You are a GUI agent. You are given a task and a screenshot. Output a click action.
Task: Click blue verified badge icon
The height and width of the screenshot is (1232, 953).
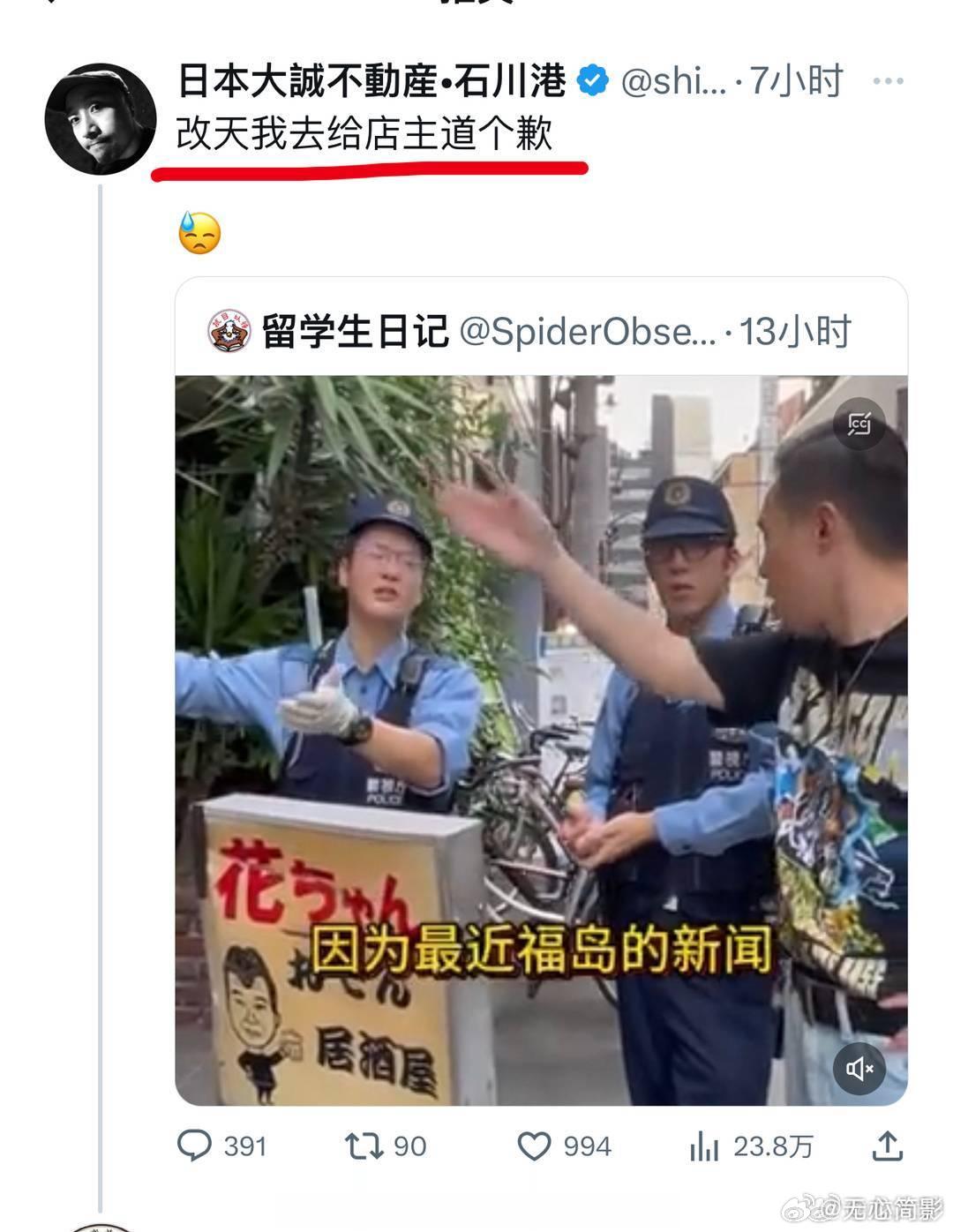593,81
